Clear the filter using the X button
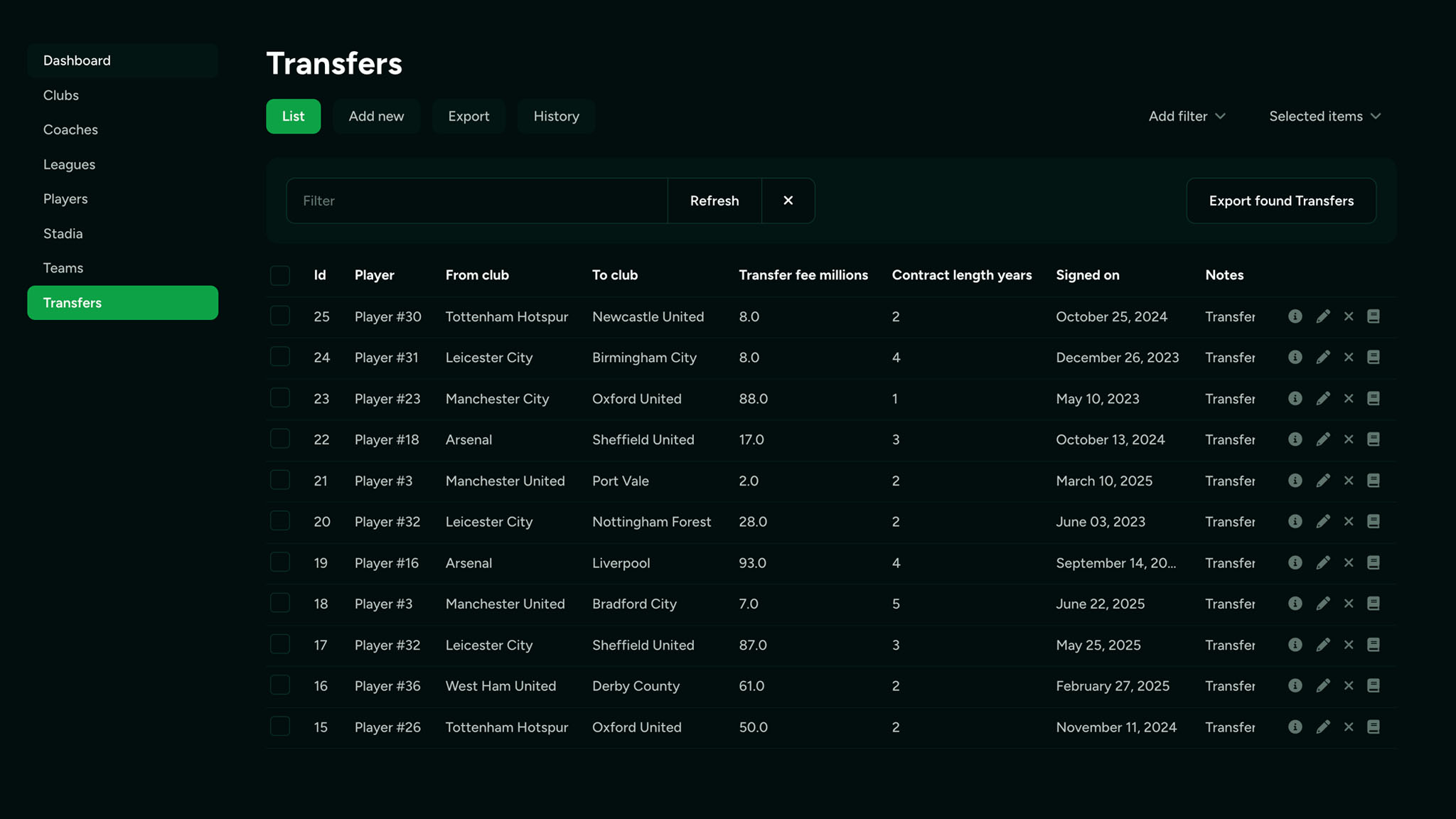The image size is (1456, 819). point(788,200)
